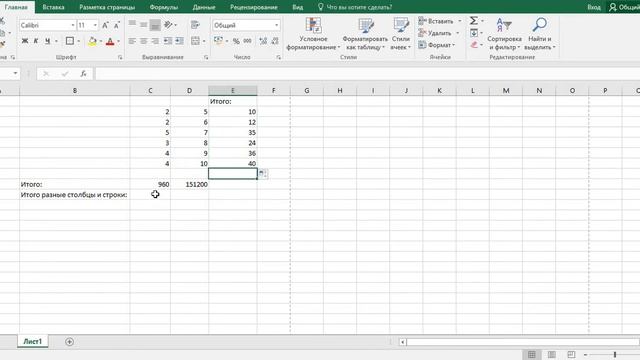
Task: Toggle bold (Ж) formatting
Action: tap(25, 41)
